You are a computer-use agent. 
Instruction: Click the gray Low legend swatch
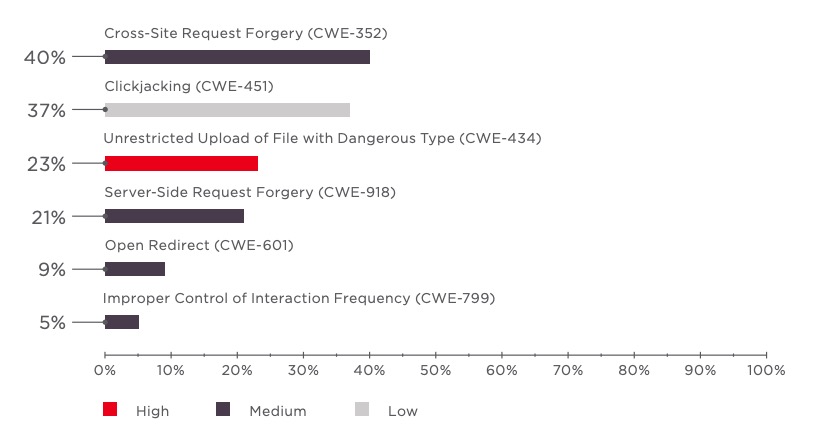point(362,410)
